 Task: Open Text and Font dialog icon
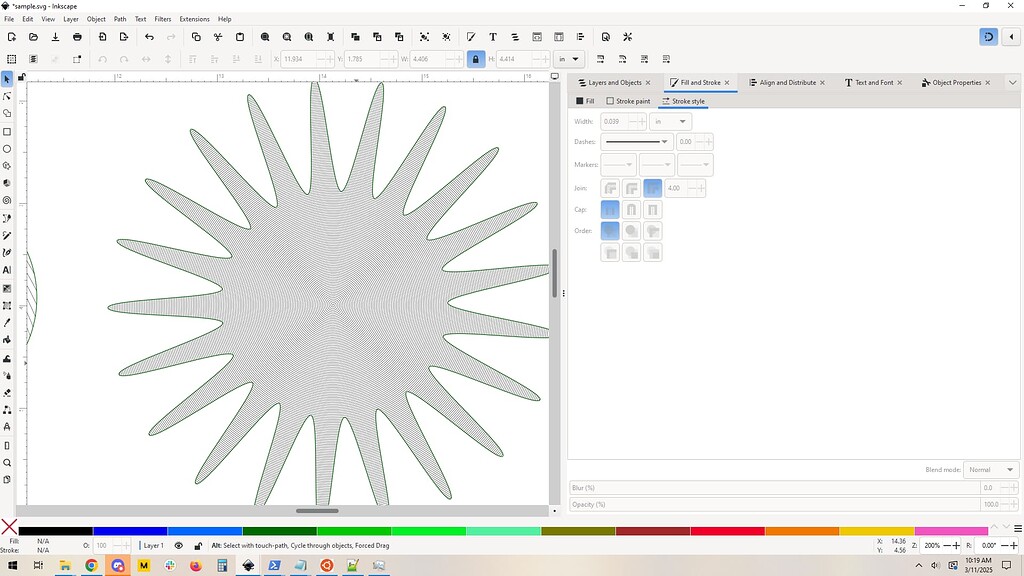point(493,37)
